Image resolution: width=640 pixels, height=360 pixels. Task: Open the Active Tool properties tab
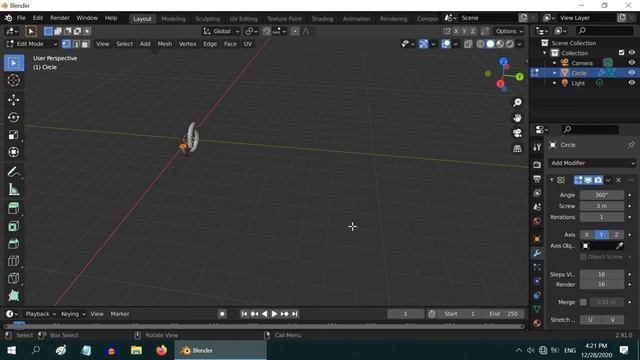(x=537, y=147)
